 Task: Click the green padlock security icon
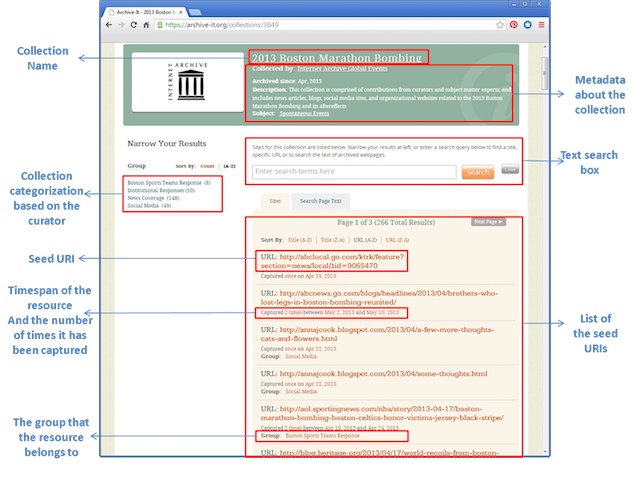coord(160,25)
